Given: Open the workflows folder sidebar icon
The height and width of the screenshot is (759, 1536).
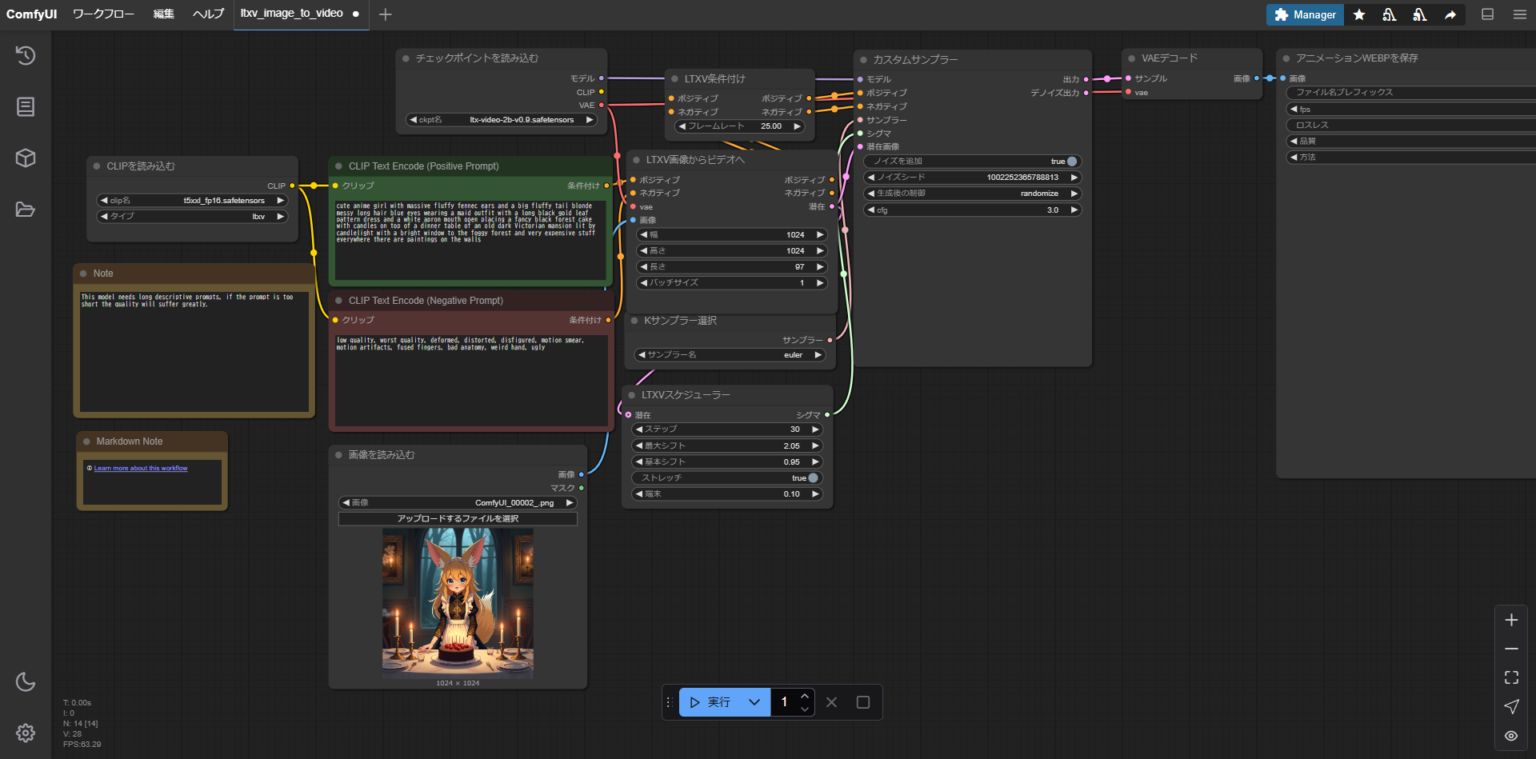Looking at the screenshot, I should (x=26, y=209).
